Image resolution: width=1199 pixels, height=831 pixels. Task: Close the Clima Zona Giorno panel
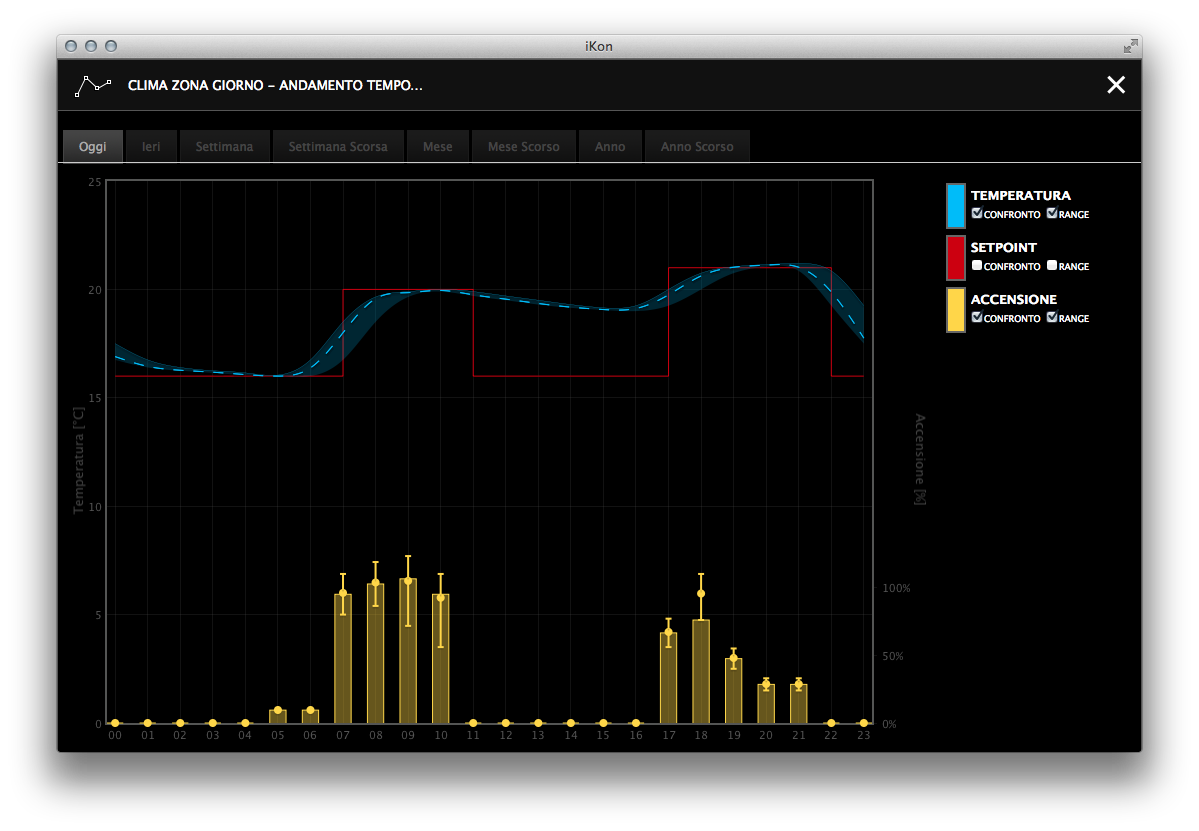pos(1116,85)
